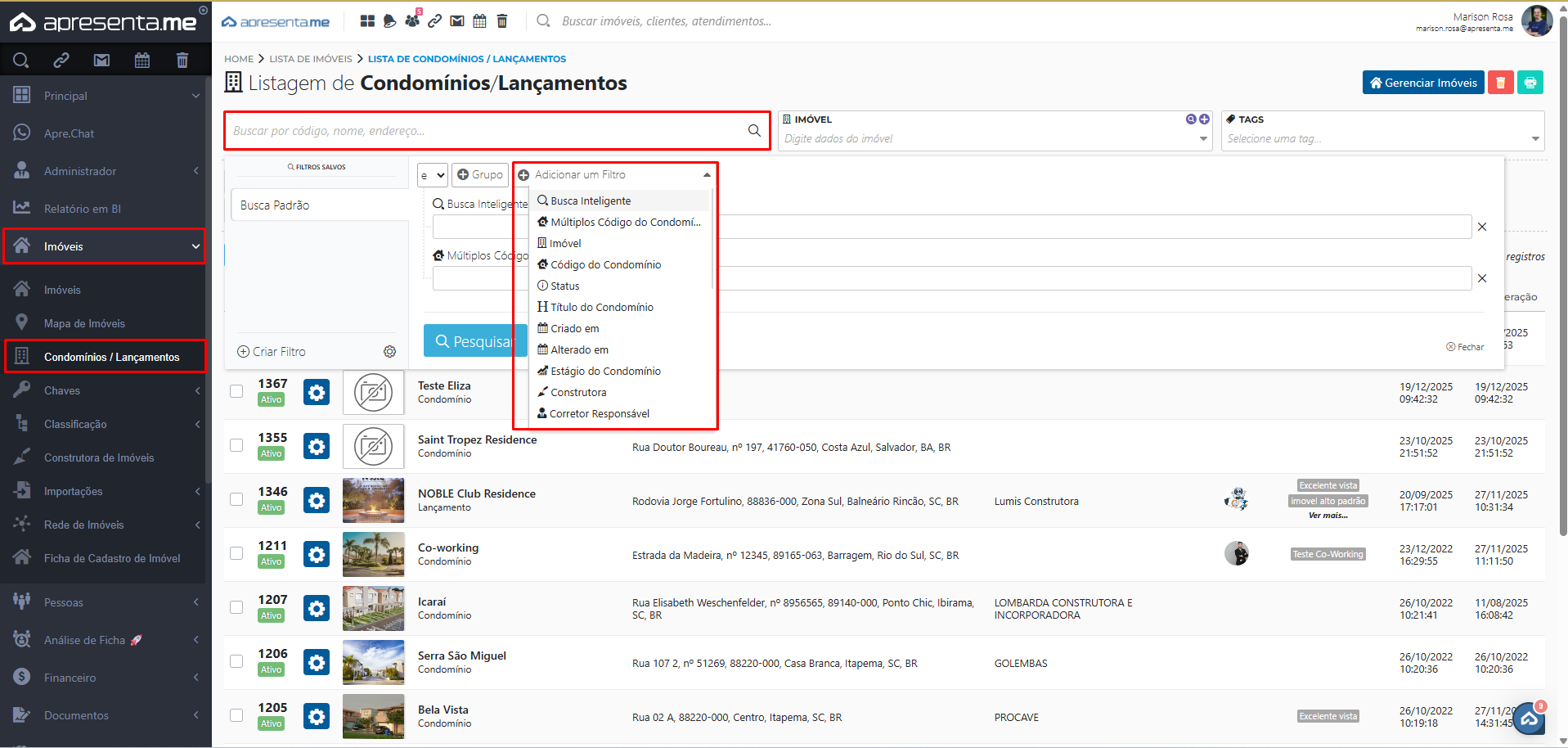This screenshot has height=748, width=1568.
Task: Tick the checkbox next to 1206
Action: (x=236, y=661)
